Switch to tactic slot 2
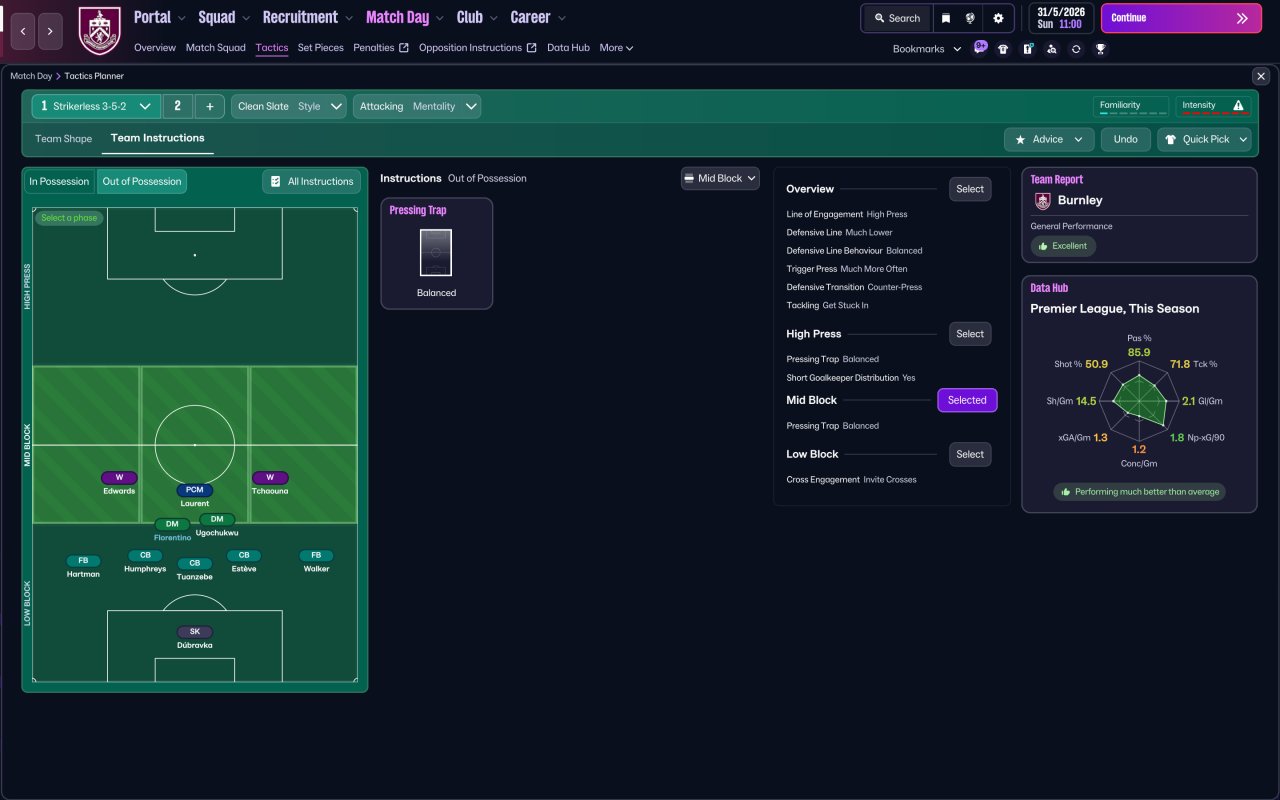This screenshot has height=800, width=1280. point(177,106)
